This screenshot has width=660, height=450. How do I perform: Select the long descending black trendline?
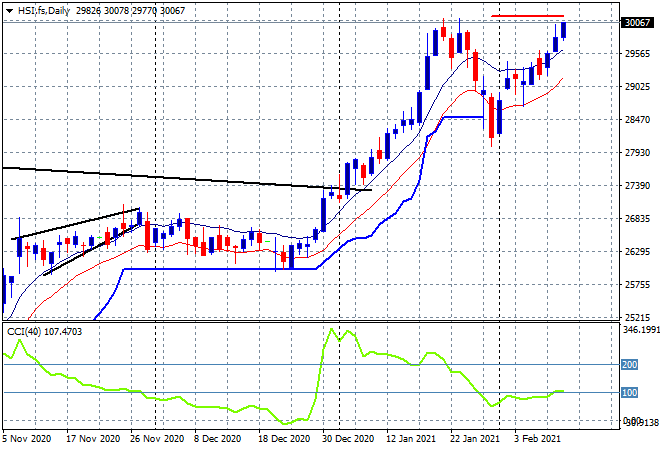pyautogui.click(x=187, y=179)
